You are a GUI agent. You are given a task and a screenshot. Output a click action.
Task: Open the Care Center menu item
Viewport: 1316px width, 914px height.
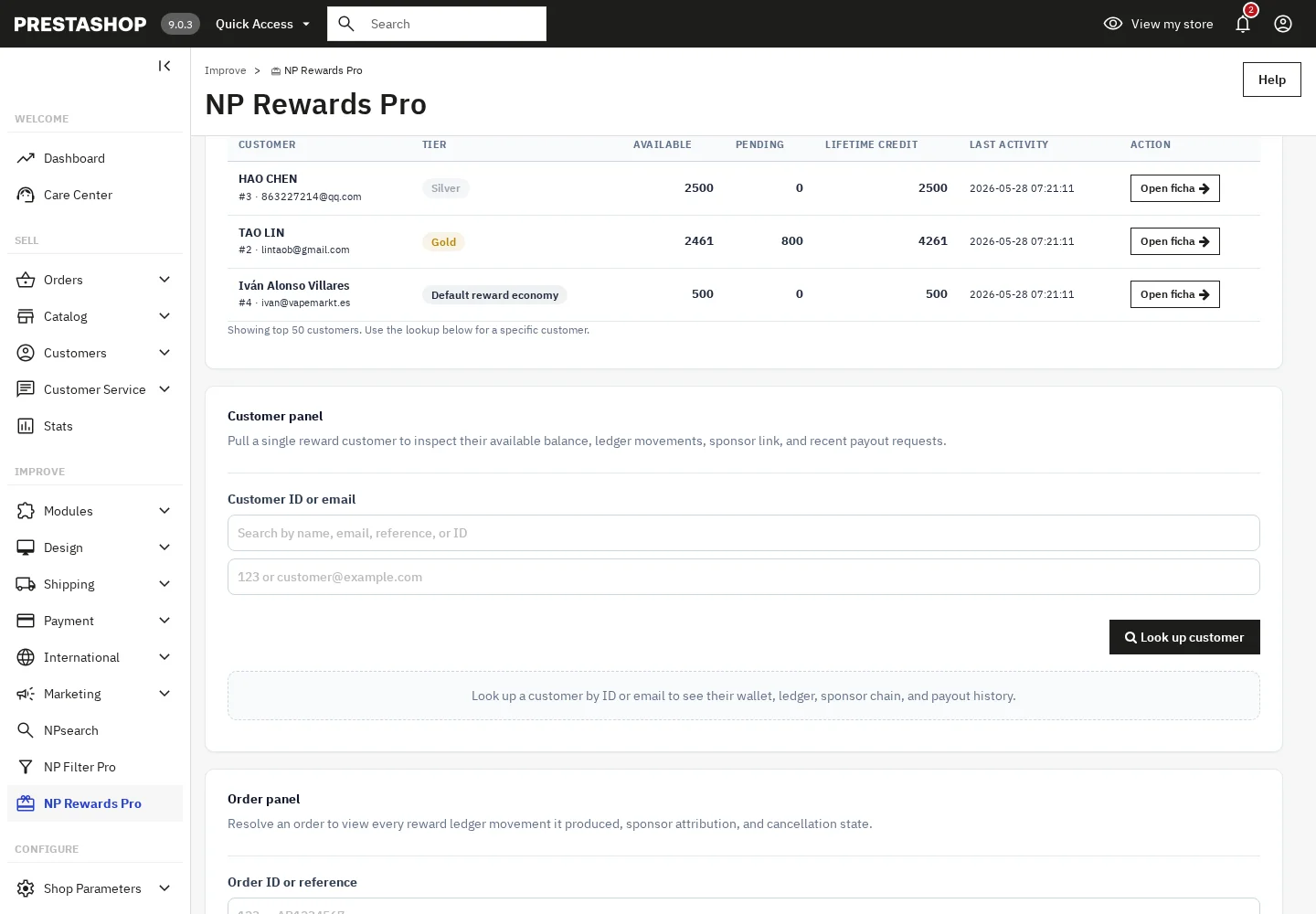click(x=95, y=195)
